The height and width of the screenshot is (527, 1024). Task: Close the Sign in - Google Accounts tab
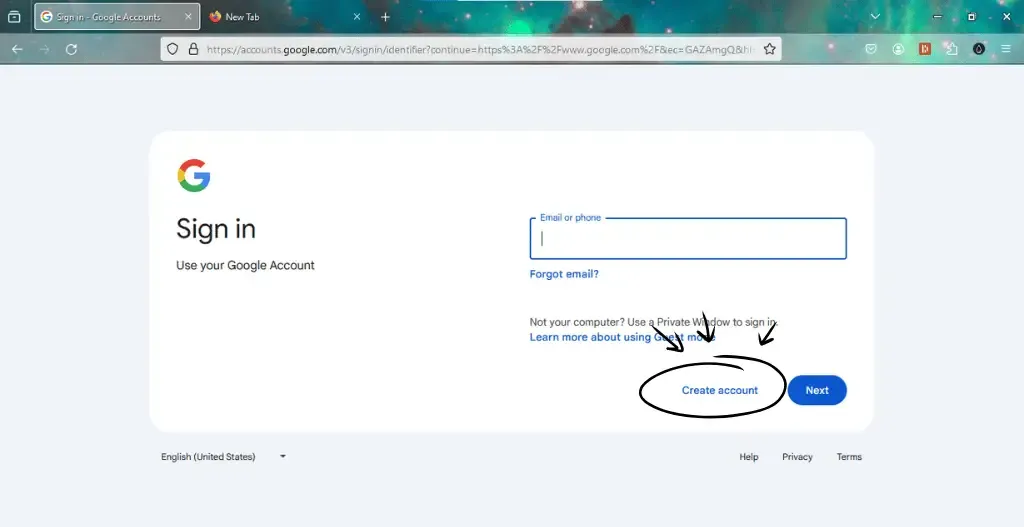point(185,17)
